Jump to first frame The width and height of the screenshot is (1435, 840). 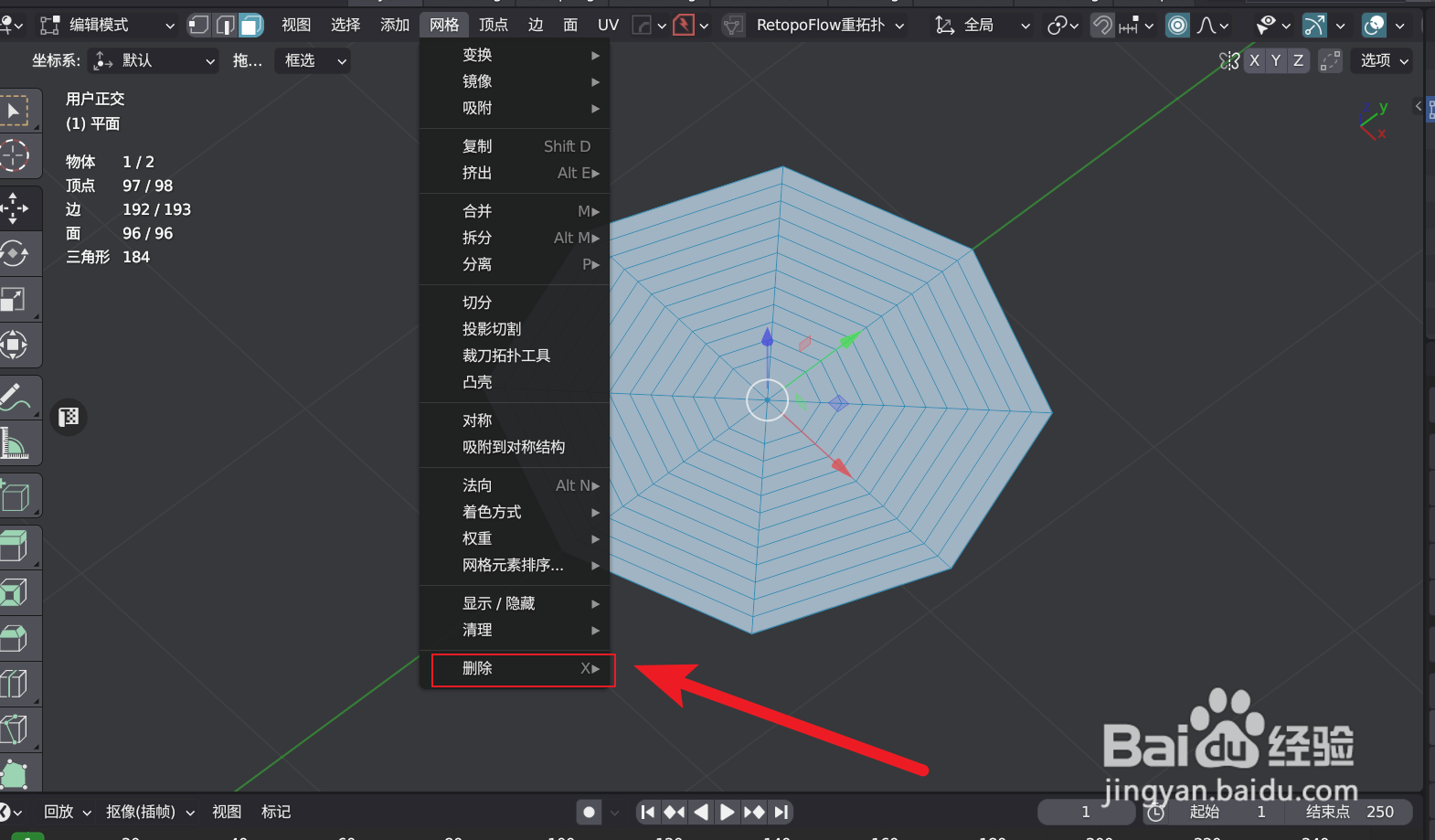click(648, 812)
